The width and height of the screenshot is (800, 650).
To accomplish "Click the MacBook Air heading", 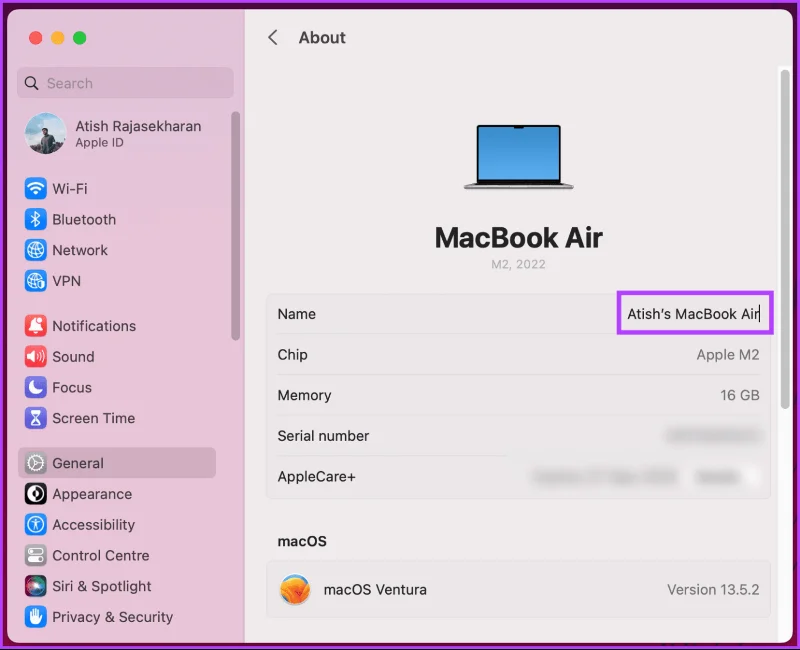I will (x=518, y=238).
